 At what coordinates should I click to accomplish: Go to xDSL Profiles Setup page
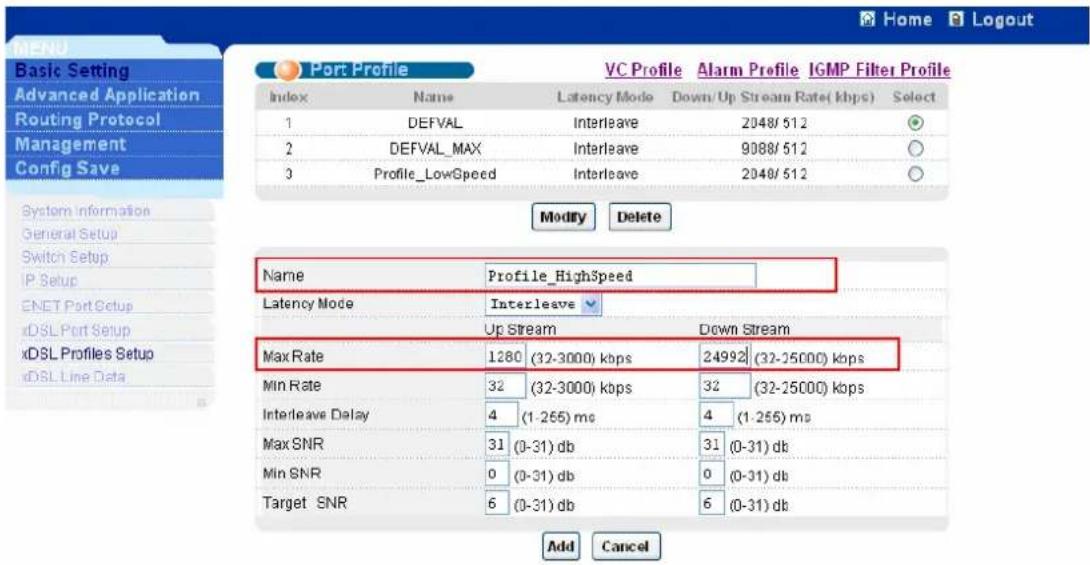coord(88,354)
